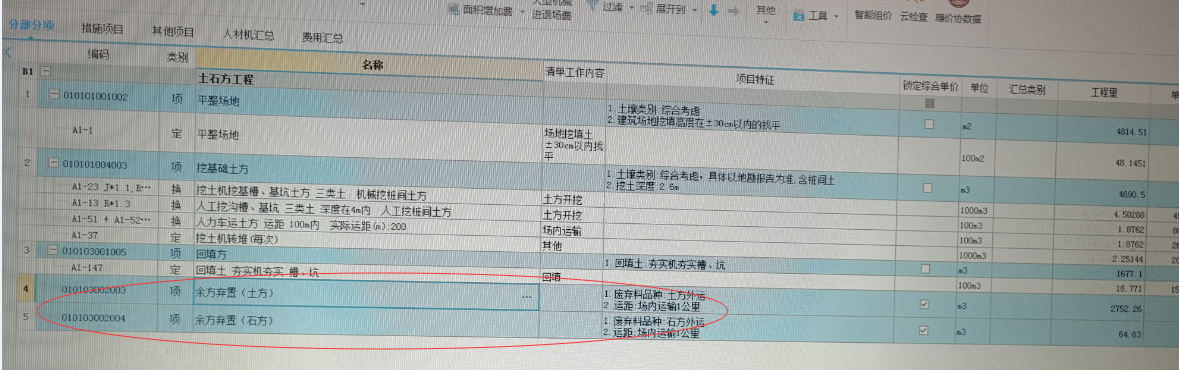Collapse the 010101001002 平整场地 item
Screen dimensions: 1179x370
click(54, 96)
